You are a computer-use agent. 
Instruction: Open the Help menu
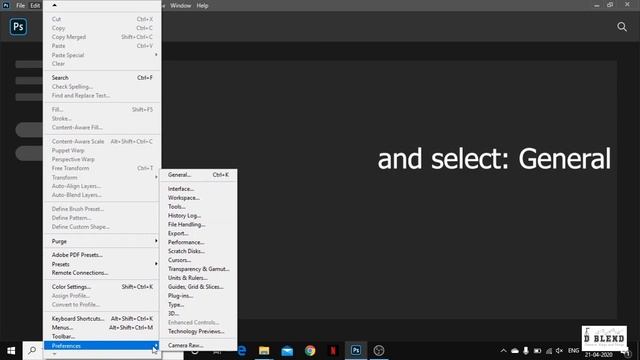point(202,5)
